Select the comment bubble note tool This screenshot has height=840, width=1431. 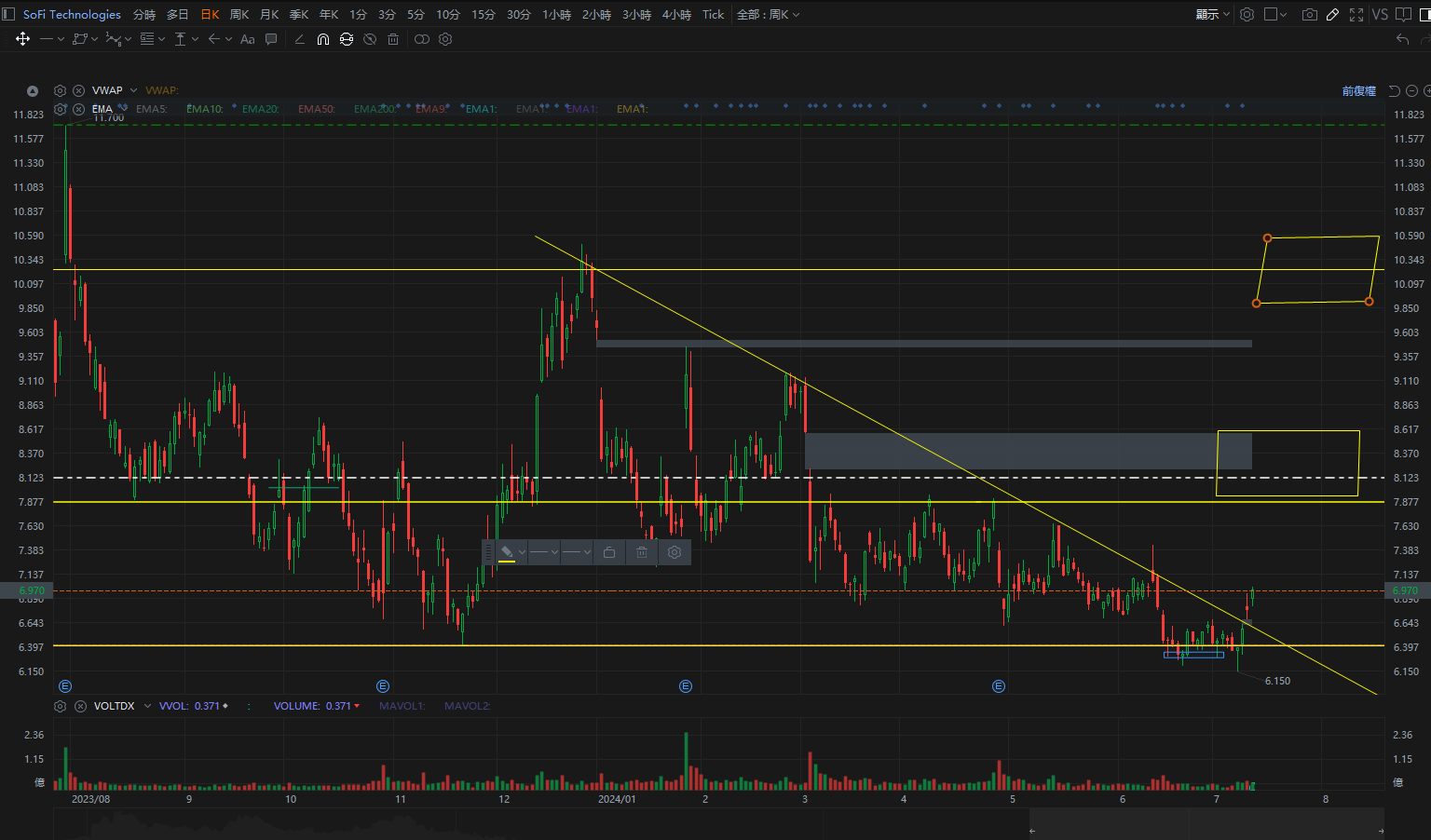(x=271, y=39)
